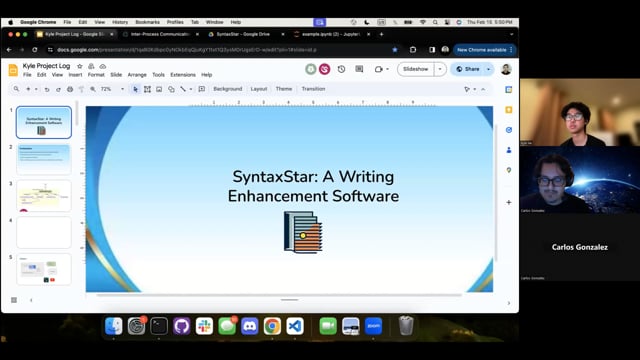Add a new slide with plus icon
640x360 pixels.
pos(28,89)
